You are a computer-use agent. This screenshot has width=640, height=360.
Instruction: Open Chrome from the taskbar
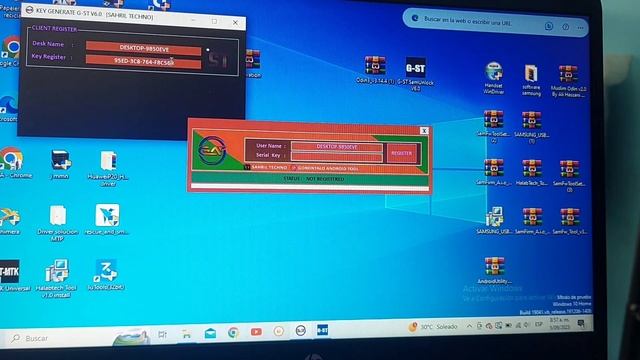click(x=233, y=333)
